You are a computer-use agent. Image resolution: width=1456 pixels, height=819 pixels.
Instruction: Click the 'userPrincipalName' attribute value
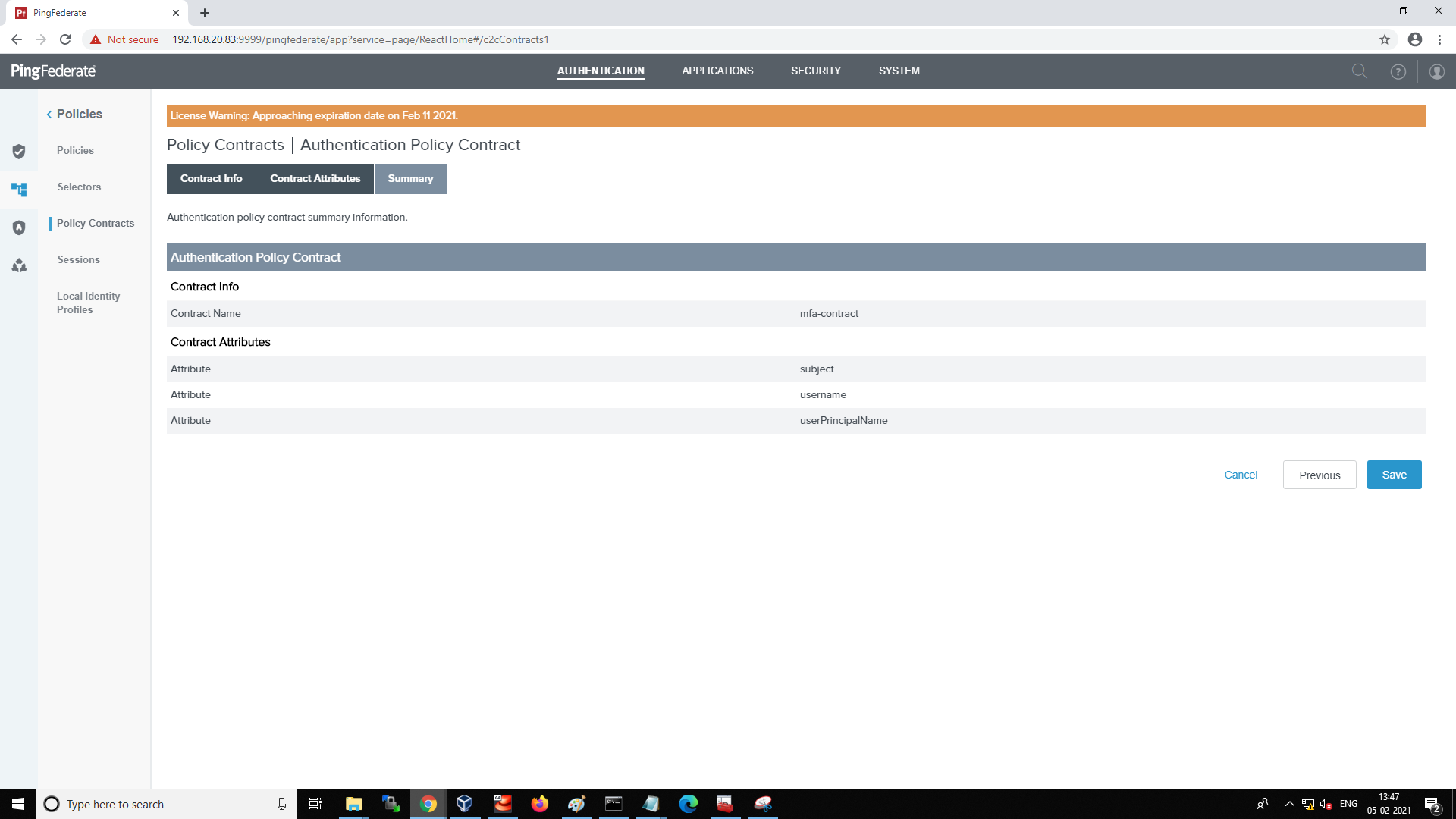click(843, 420)
